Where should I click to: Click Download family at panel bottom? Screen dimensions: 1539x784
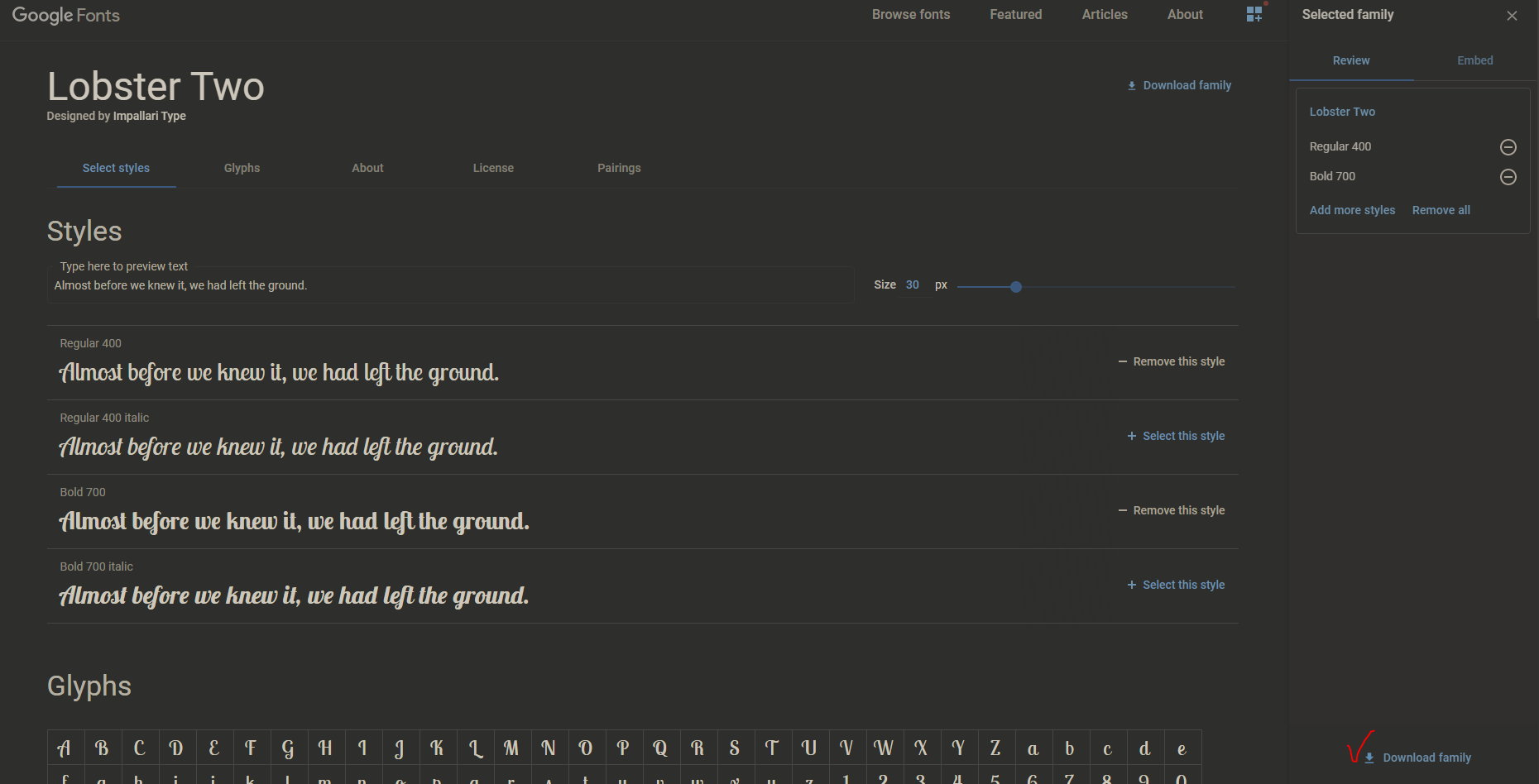pos(1418,758)
